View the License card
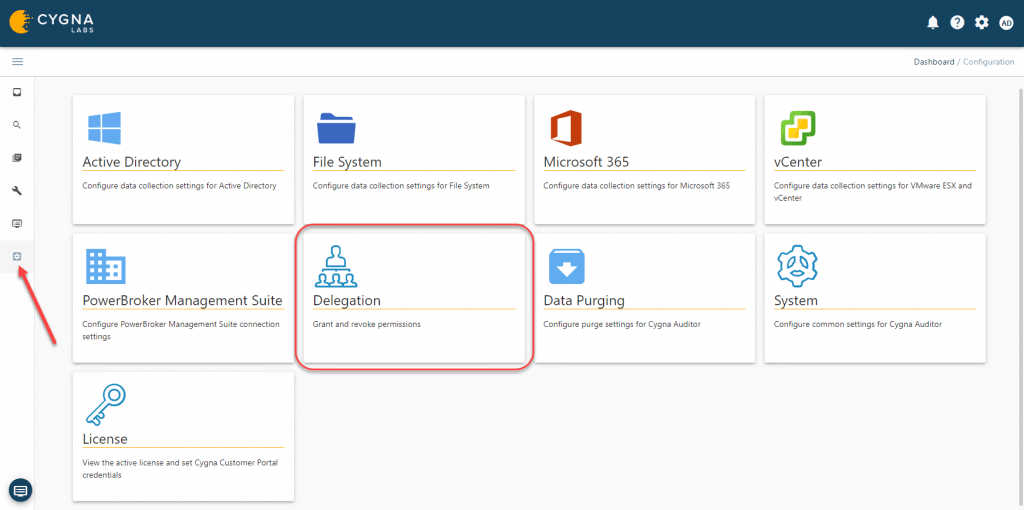1024x510 pixels. 184,436
